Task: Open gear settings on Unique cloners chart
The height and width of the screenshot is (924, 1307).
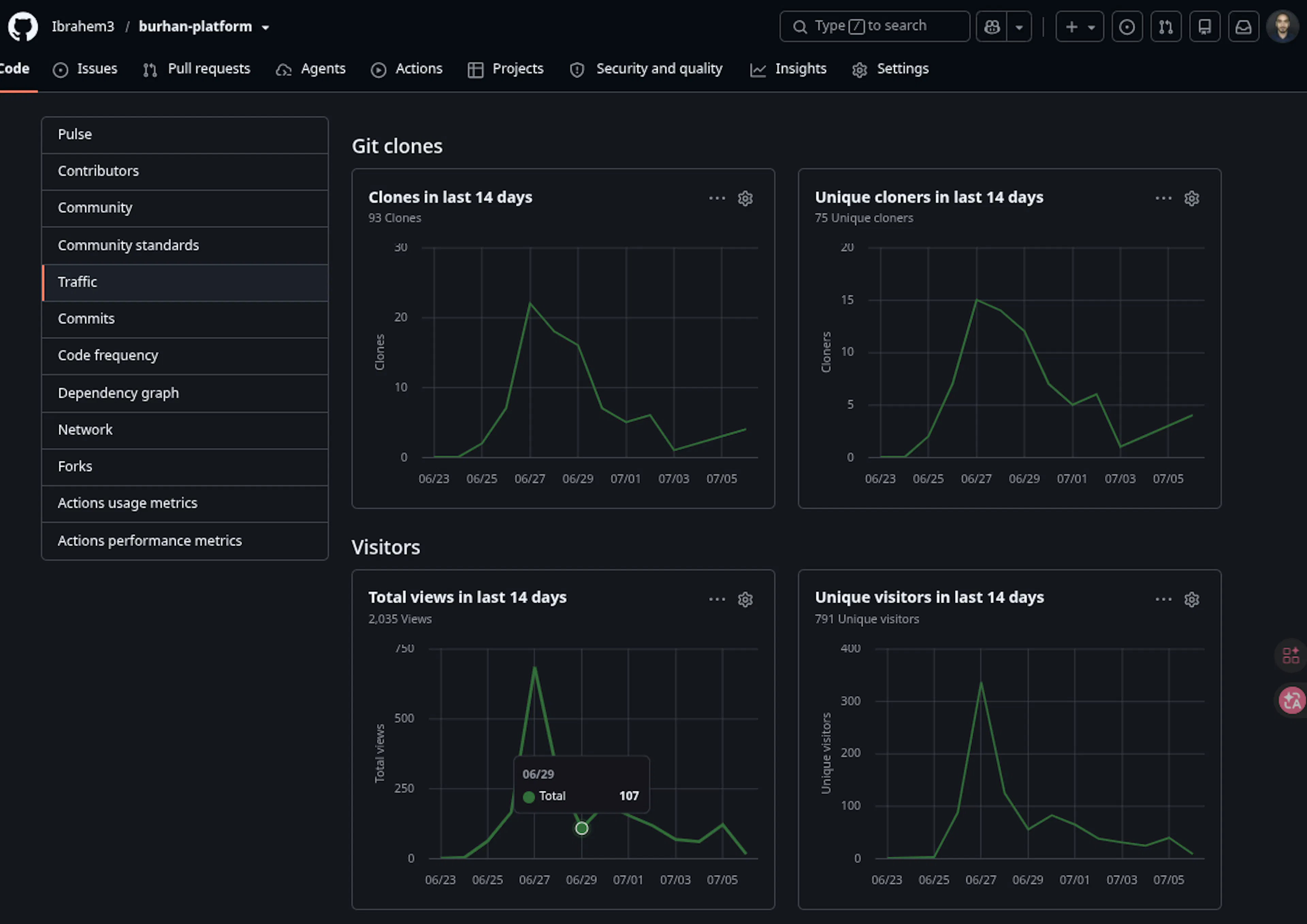Action: pyautogui.click(x=1191, y=198)
